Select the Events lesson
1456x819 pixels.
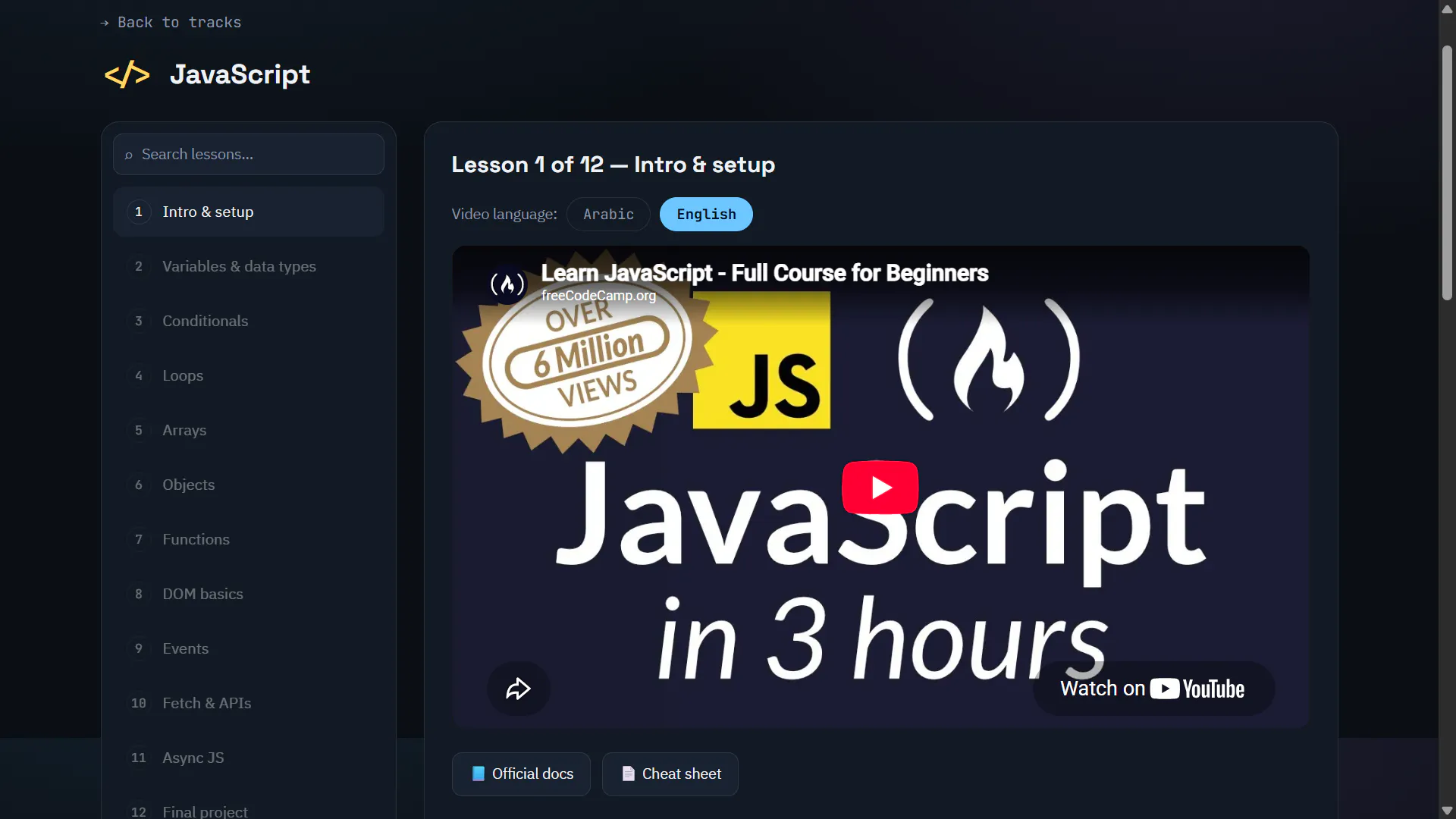click(249, 649)
